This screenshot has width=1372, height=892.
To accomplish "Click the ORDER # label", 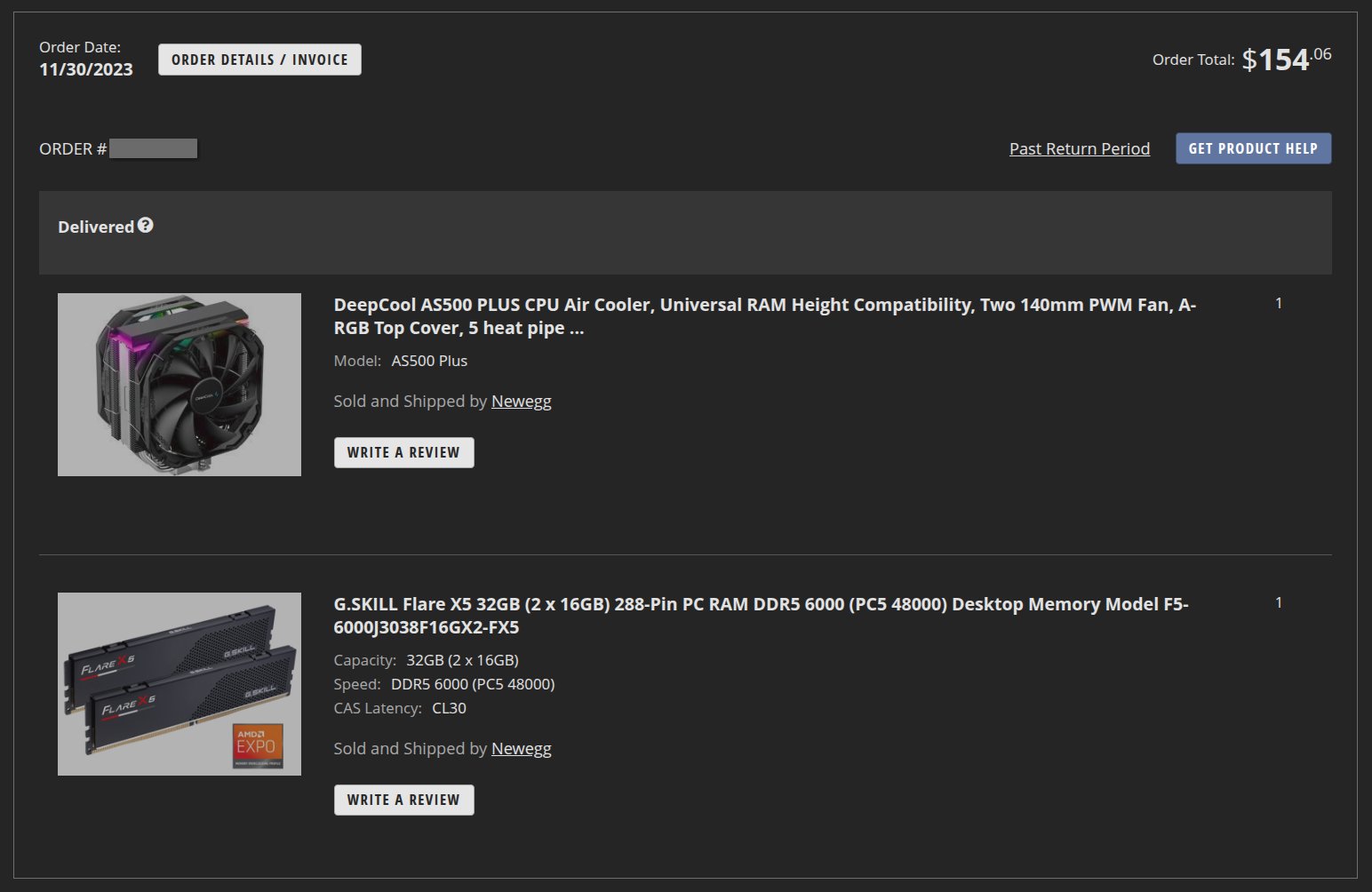I will click(73, 148).
